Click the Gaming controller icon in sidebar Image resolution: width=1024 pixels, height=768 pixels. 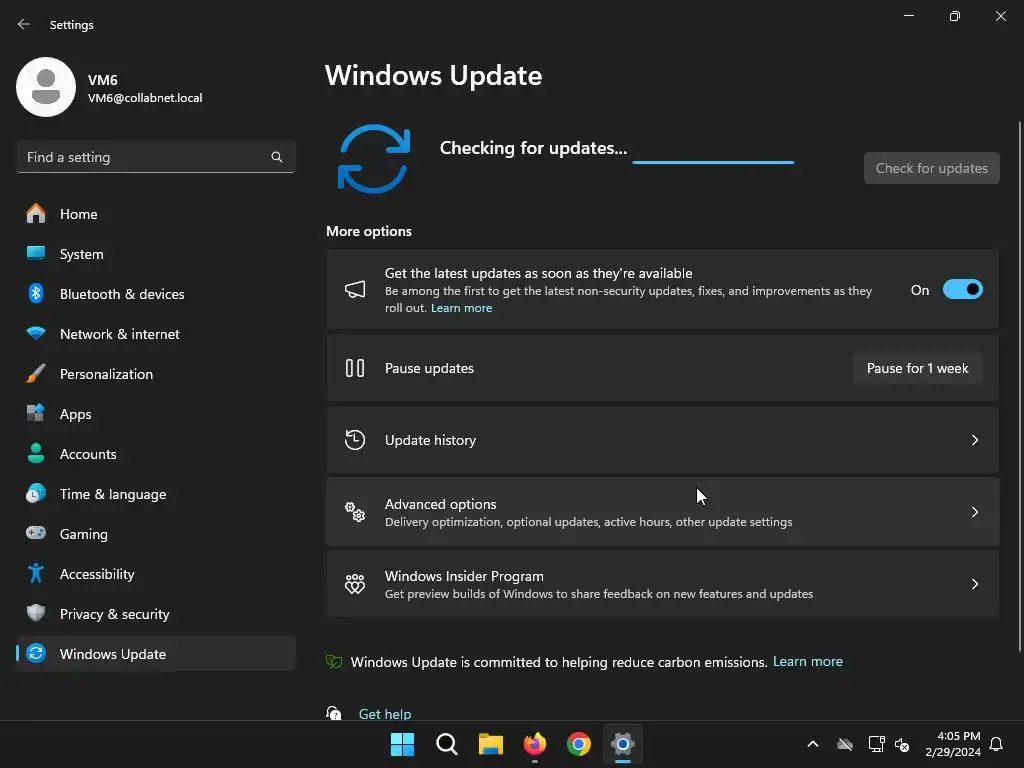click(x=36, y=533)
